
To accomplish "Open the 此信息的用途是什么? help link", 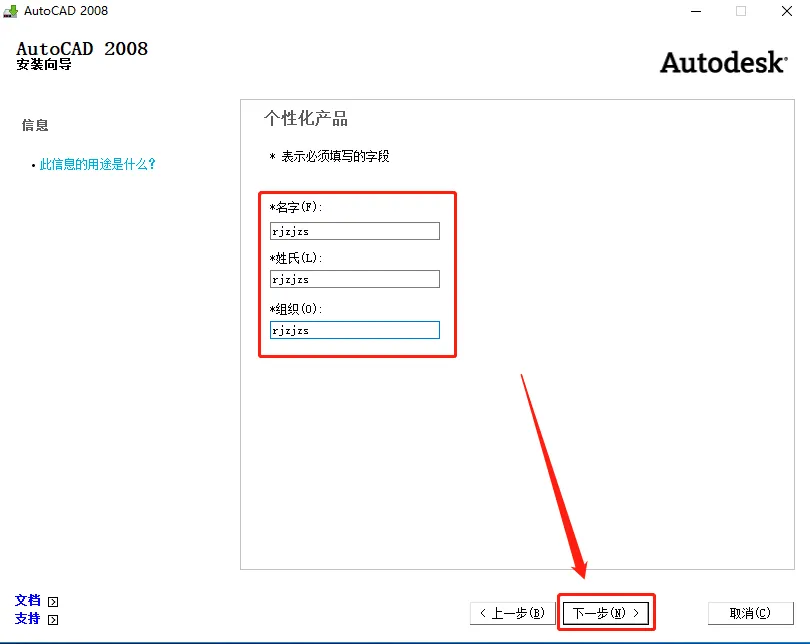I will coord(97,164).
